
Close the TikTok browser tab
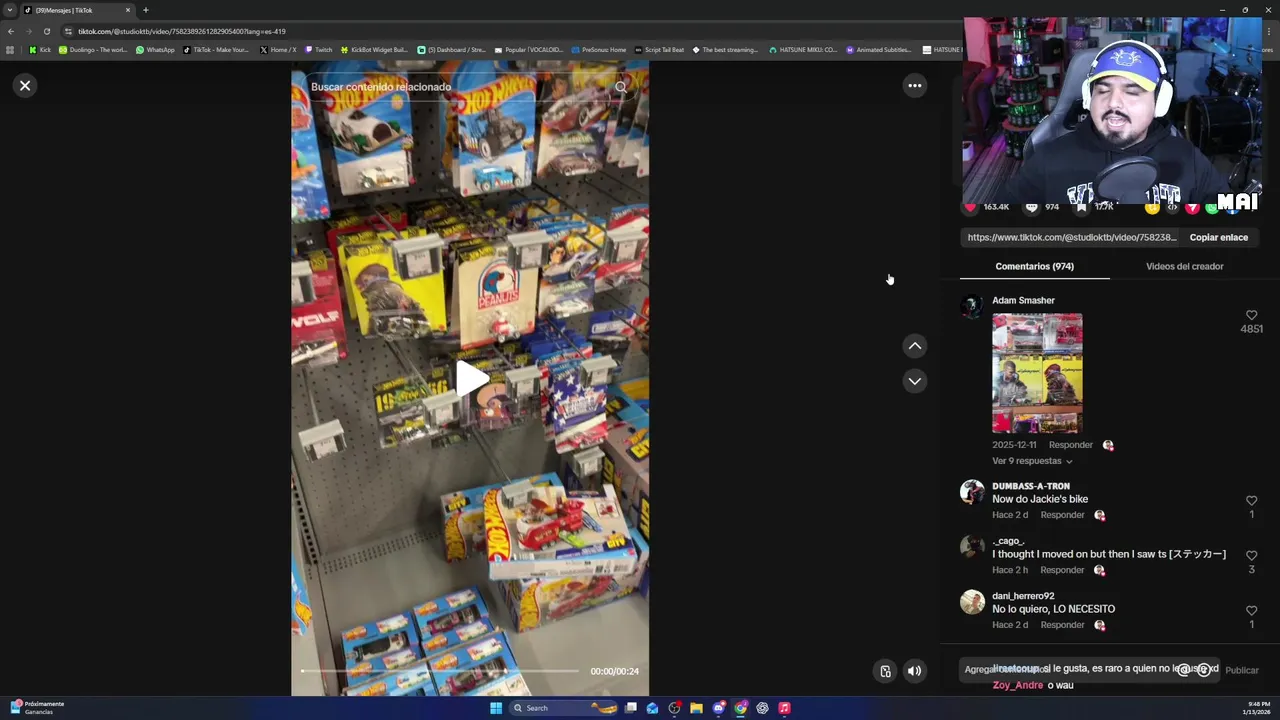pyautogui.click(x=127, y=10)
